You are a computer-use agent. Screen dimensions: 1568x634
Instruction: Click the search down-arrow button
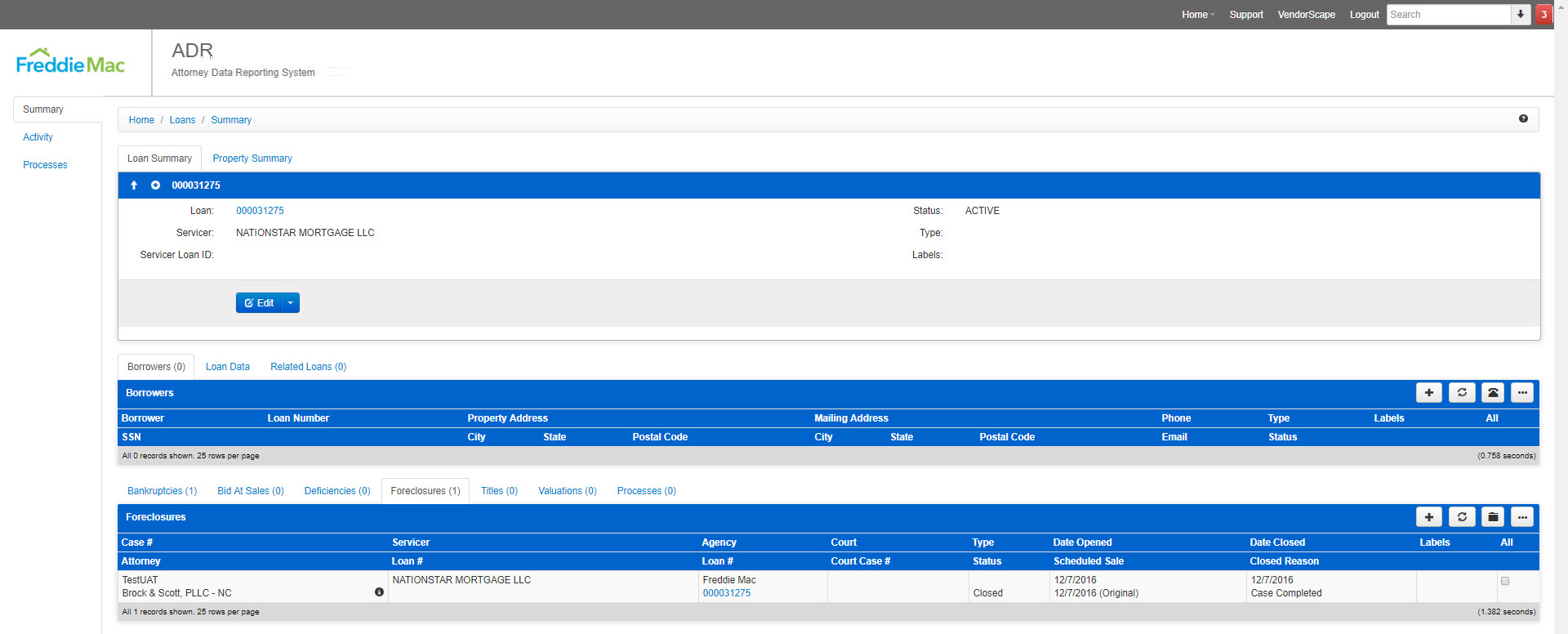pyautogui.click(x=1521, y=15)
